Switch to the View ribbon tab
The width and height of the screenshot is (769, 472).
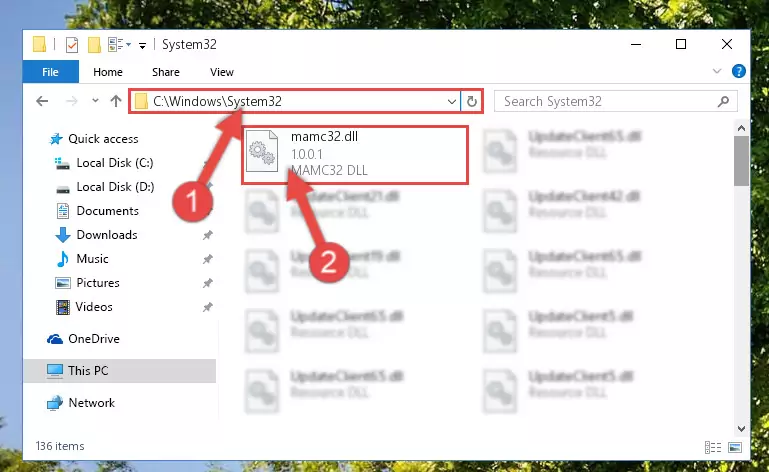(222, 72)
